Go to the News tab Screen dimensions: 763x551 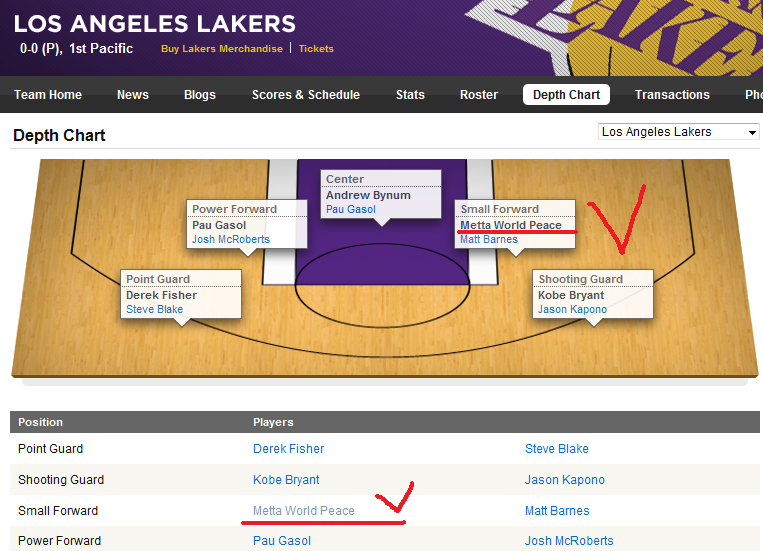pyautogui.click(x=133, y=94)
